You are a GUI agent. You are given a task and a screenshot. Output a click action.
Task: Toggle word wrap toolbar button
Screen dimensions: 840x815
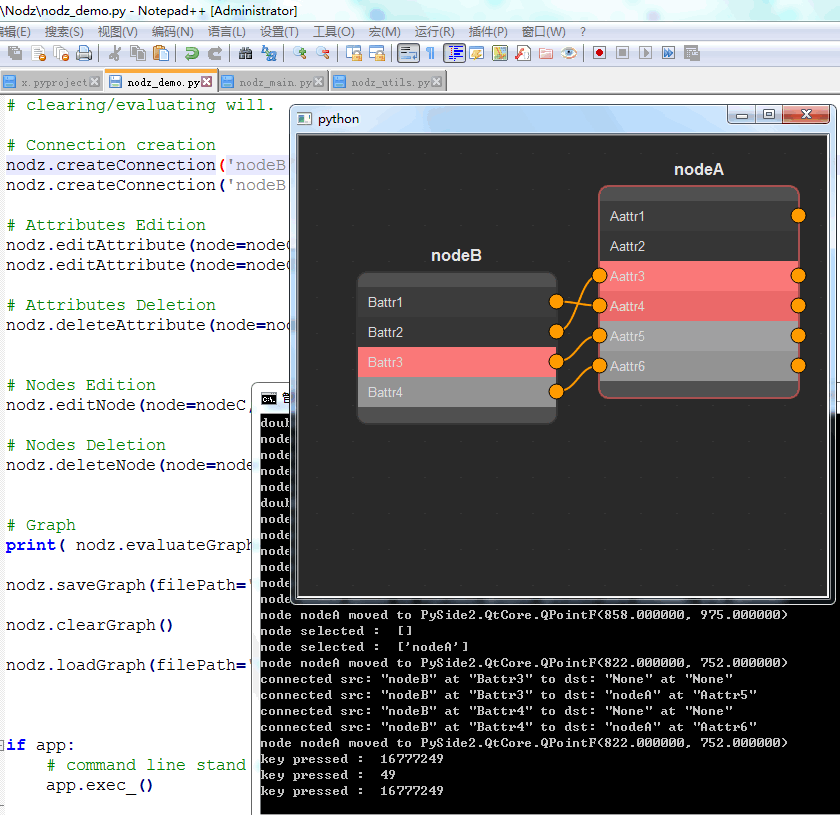[408, 53]
